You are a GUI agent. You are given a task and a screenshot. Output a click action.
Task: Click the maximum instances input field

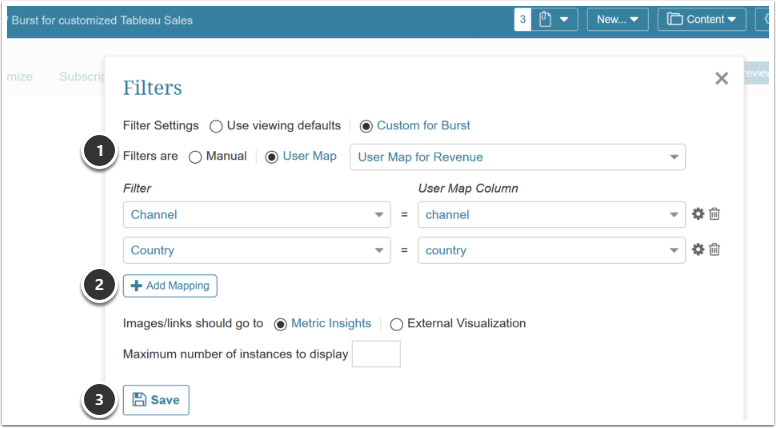(376, 354)
